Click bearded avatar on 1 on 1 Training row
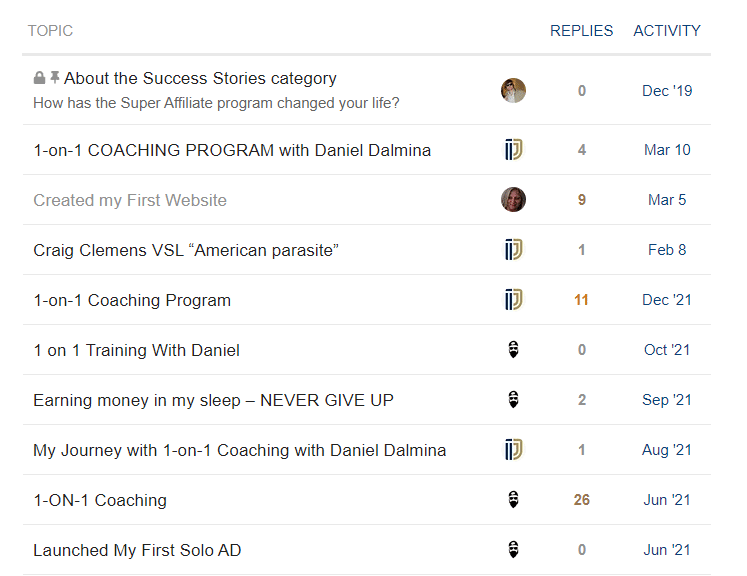This screenshot has width=747, height=576. pyautogui.click(x=513, y=350)
